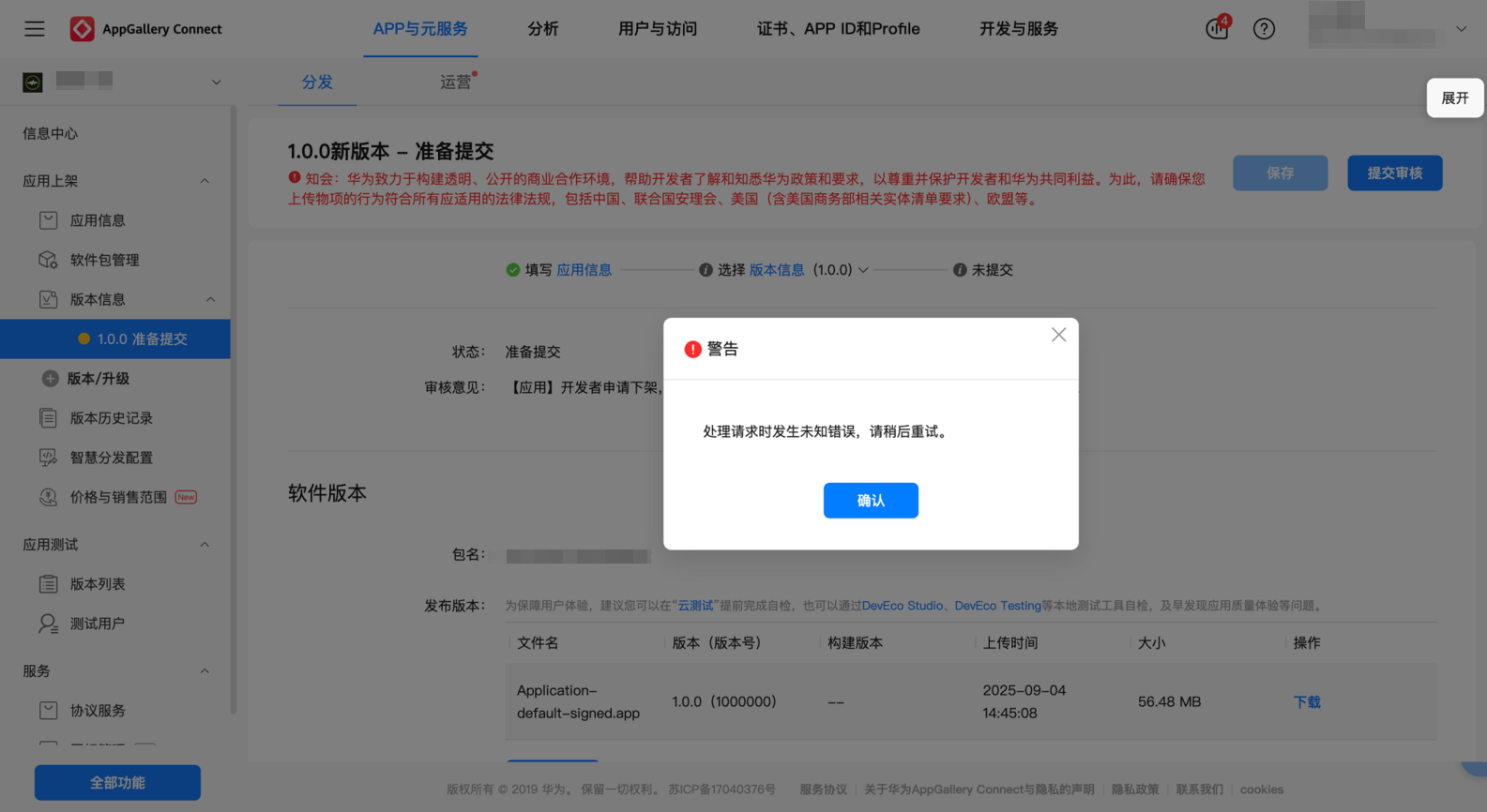Open cookies footer link
This screenshot has height=812, width=1487.
(1262, 789)
